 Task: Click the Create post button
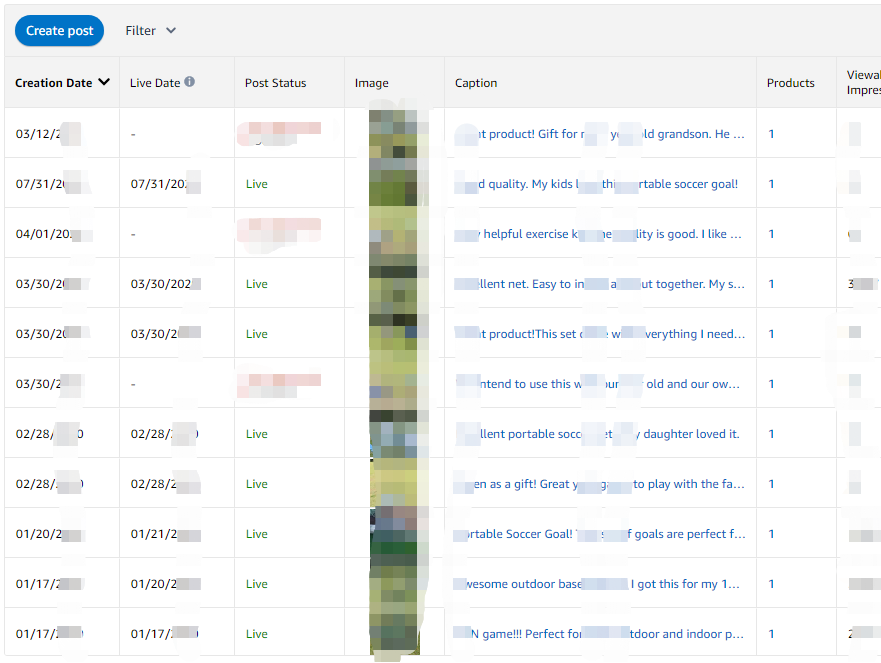click(x=59, y=31)
